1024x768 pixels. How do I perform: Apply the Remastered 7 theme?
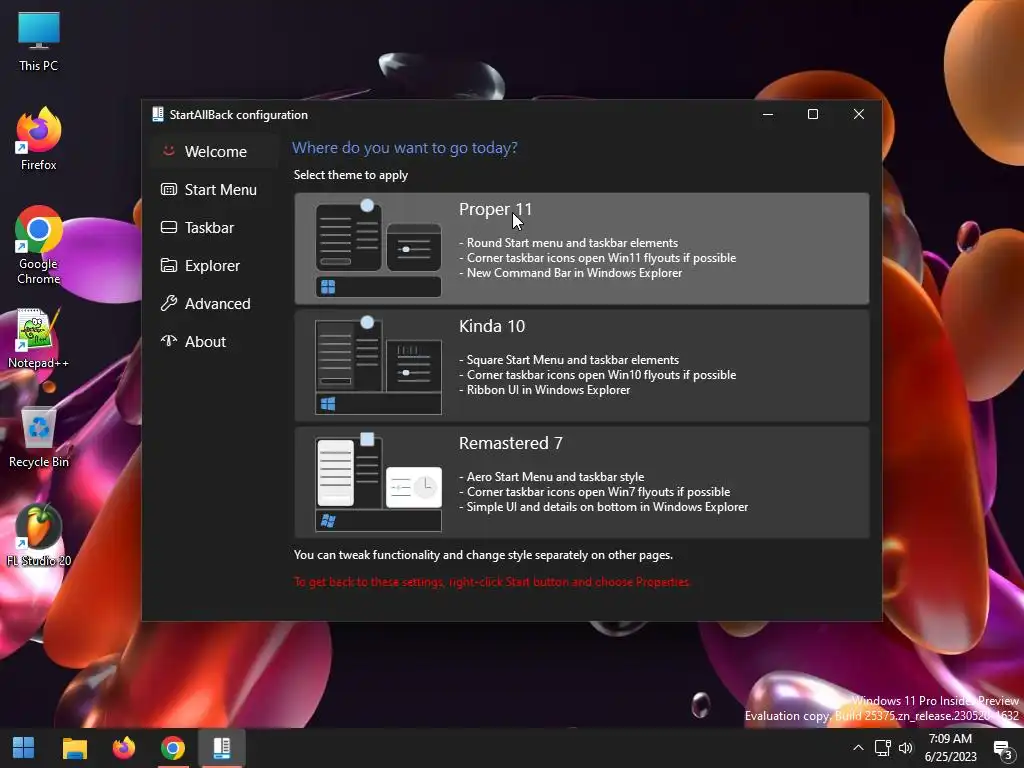click(581, 482)
